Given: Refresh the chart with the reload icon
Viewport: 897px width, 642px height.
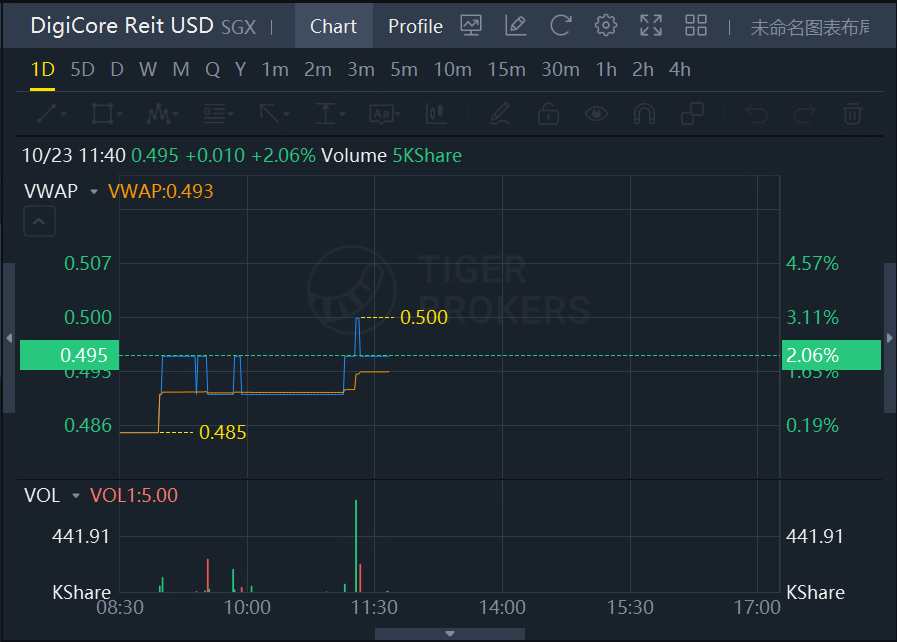Looking at the screenshot, I should (561, 26).
